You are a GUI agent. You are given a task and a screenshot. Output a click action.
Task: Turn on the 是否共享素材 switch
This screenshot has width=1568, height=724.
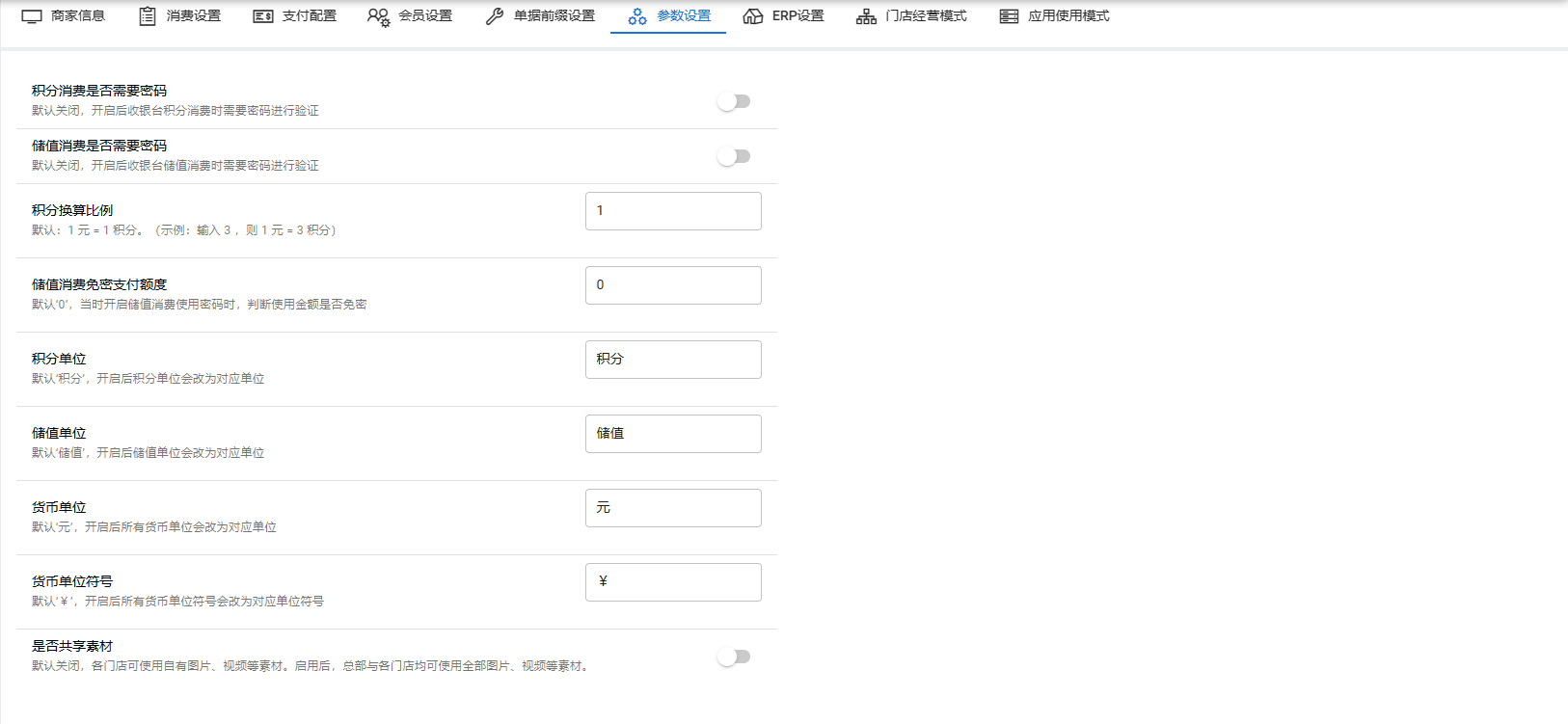tap(734, 657)
